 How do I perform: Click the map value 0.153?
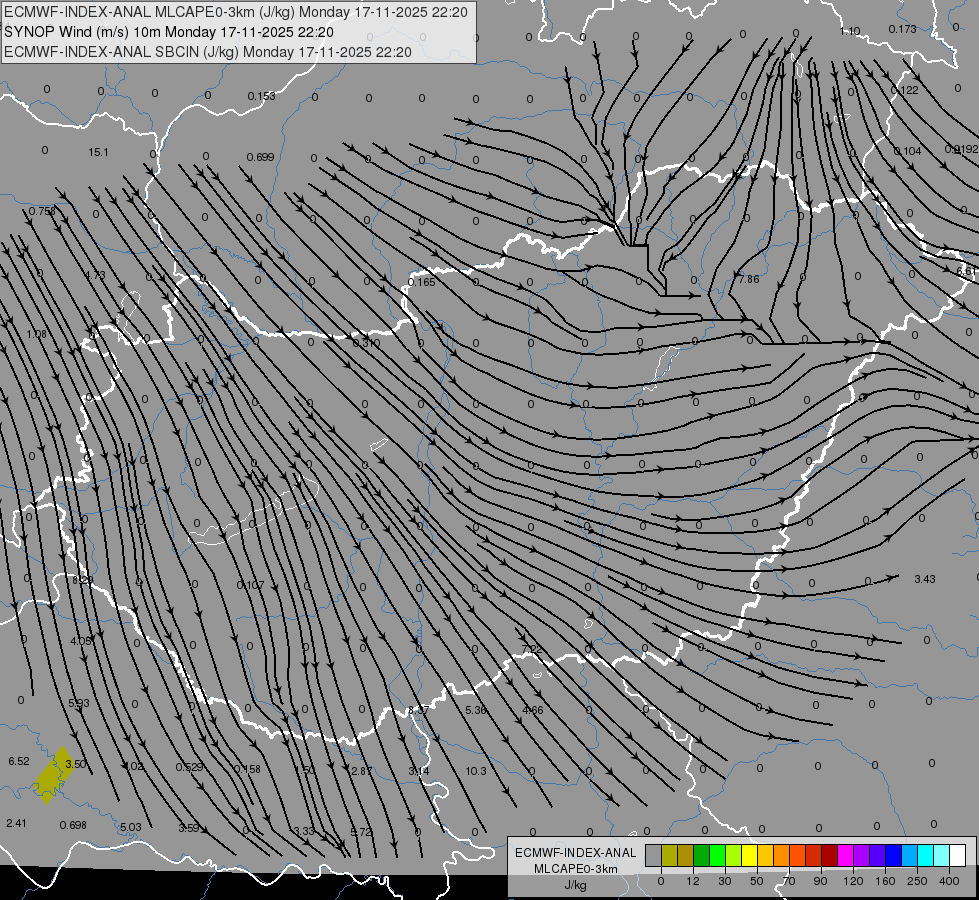click(261, 96)
